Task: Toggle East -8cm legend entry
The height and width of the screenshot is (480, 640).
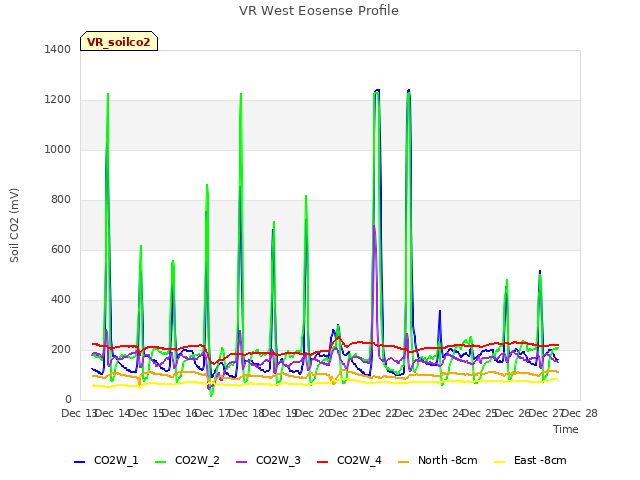Action: tap(530, 460)
